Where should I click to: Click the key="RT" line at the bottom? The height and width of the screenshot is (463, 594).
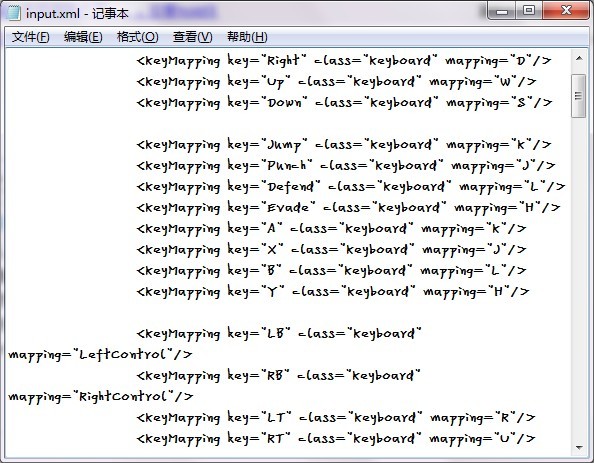click(x=336, y=439)
